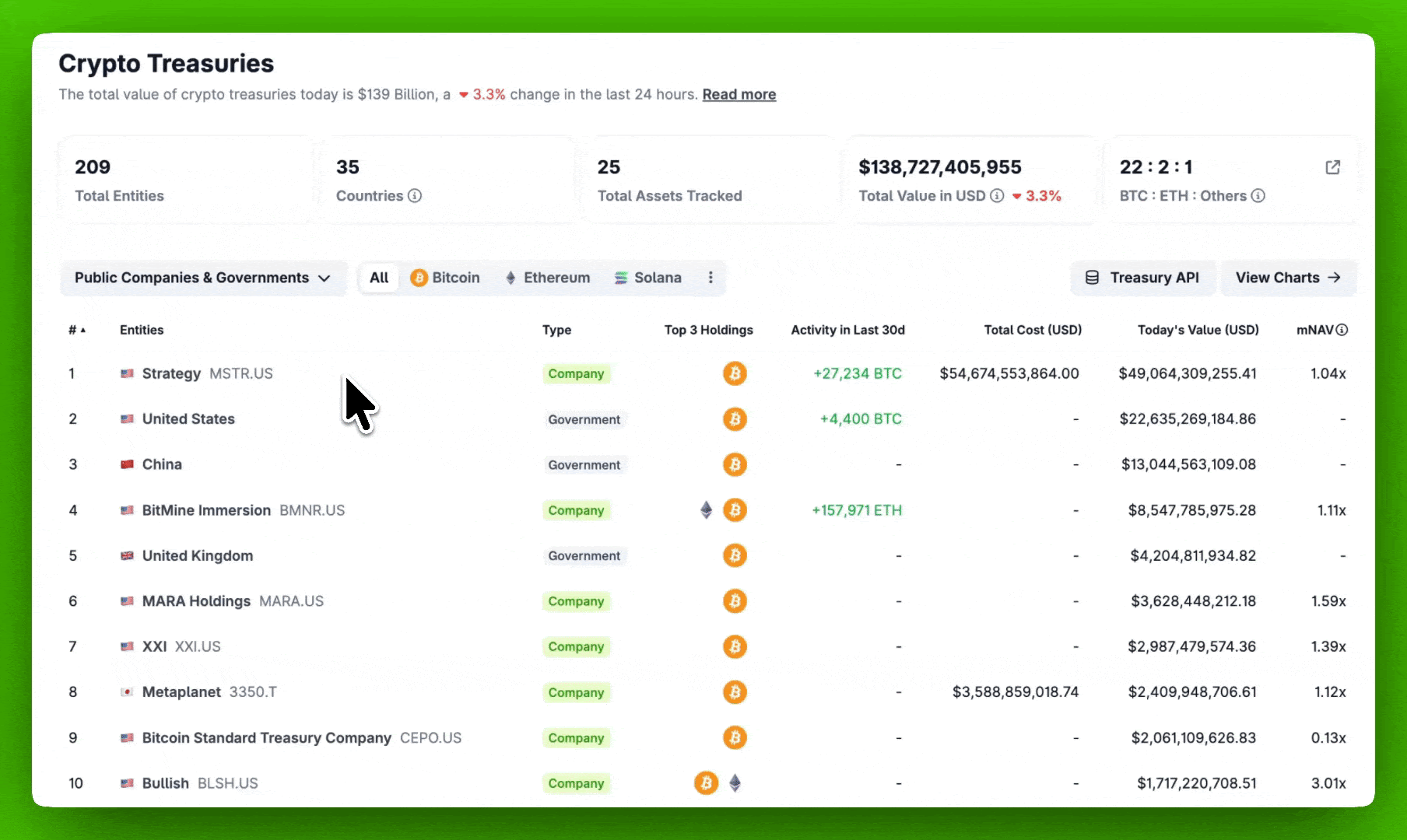
Task: Click the $22,635,269,184.86 value cell
Action: point(1188,419)
